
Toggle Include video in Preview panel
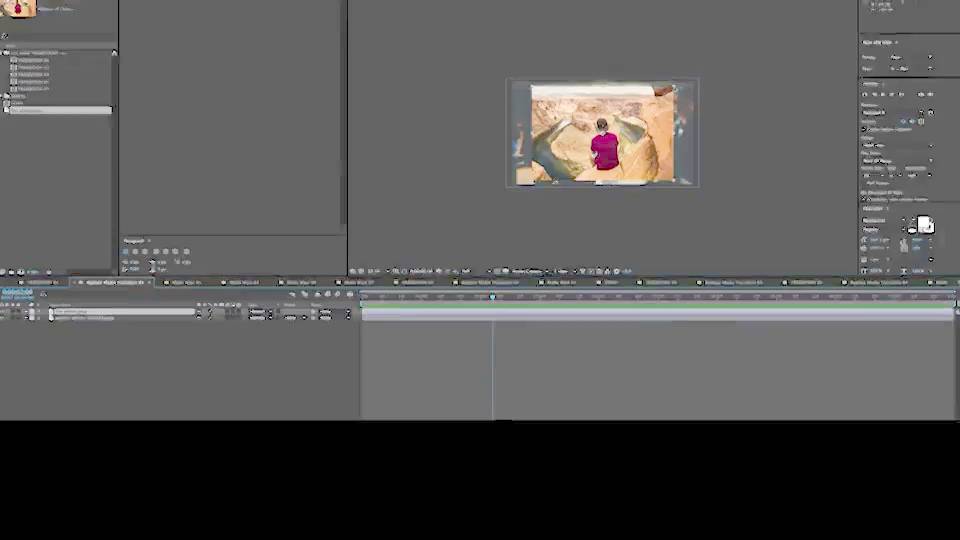pos(903,122)
